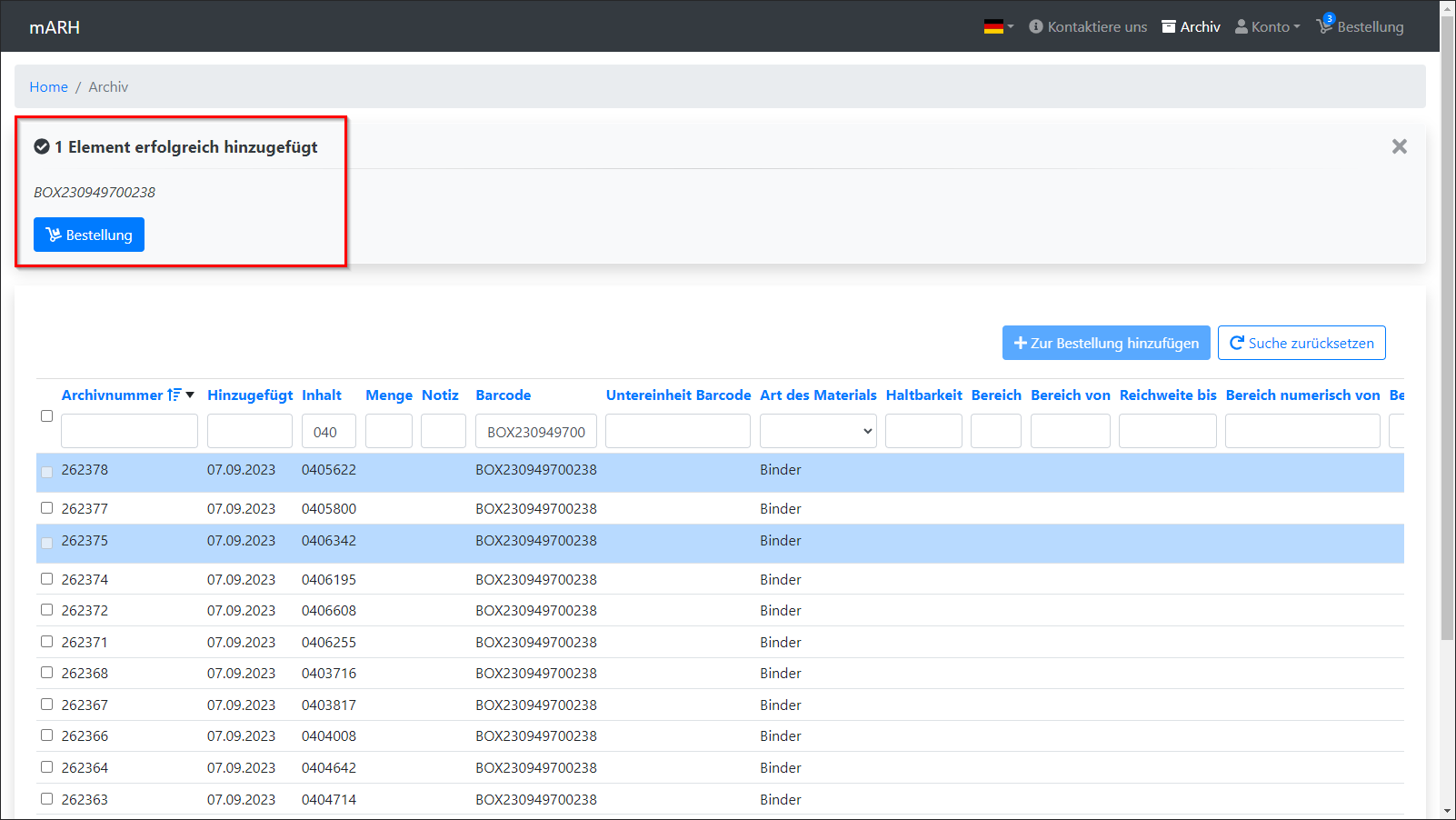Toggle the select-all checkbox in table header

[46, 415]
